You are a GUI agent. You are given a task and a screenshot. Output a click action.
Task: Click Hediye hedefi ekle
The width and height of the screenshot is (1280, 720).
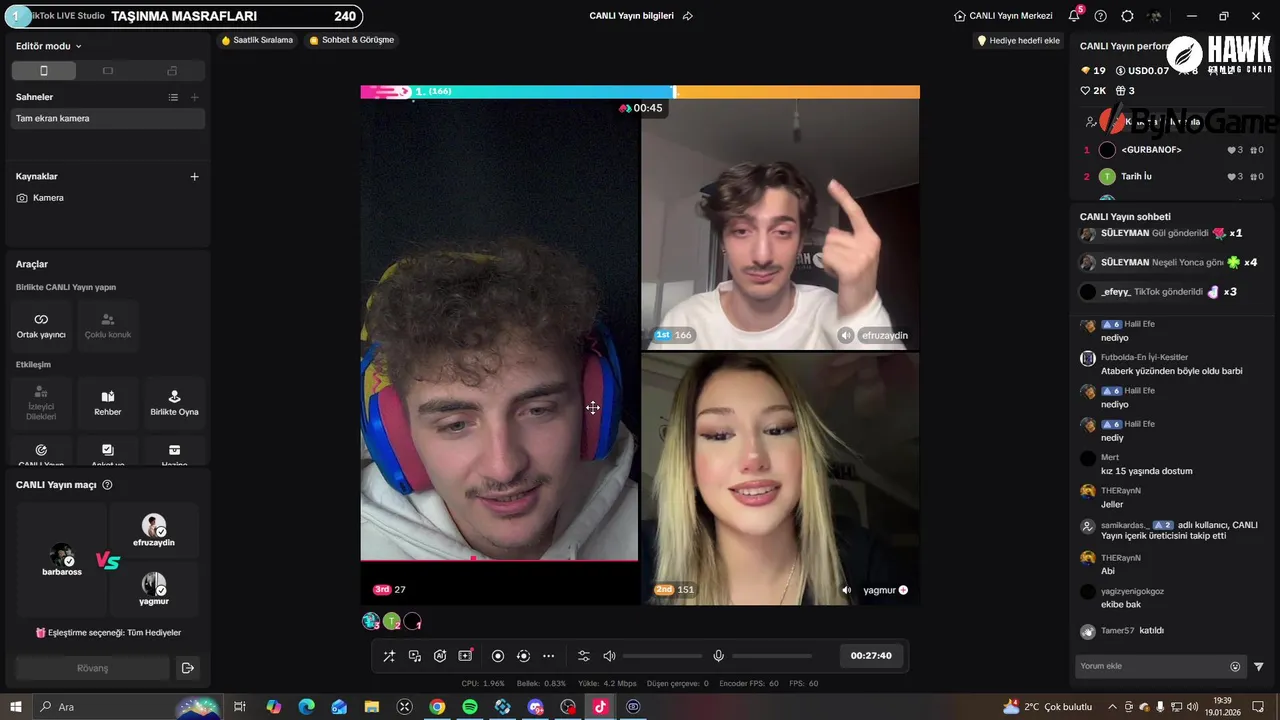[1018, 40]
